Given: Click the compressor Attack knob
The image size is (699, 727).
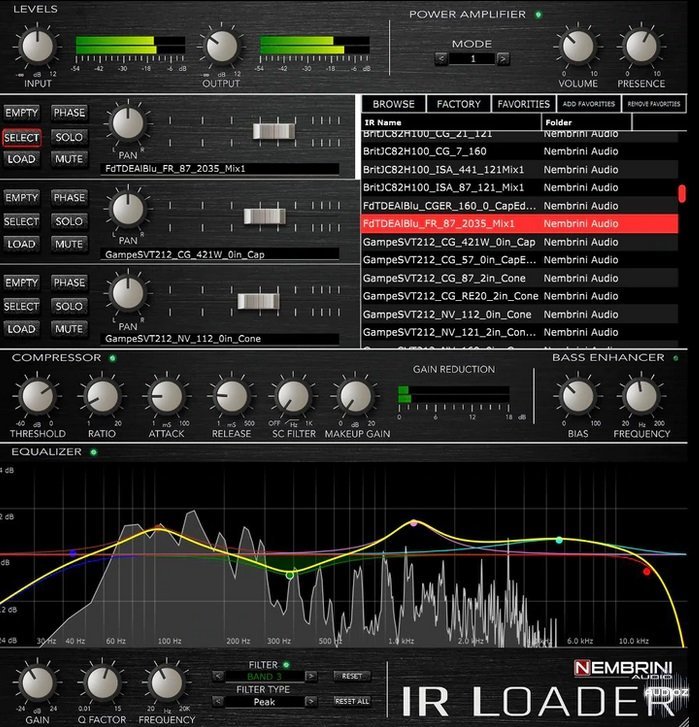Looking at the screenshot, I should coord(166,397).
